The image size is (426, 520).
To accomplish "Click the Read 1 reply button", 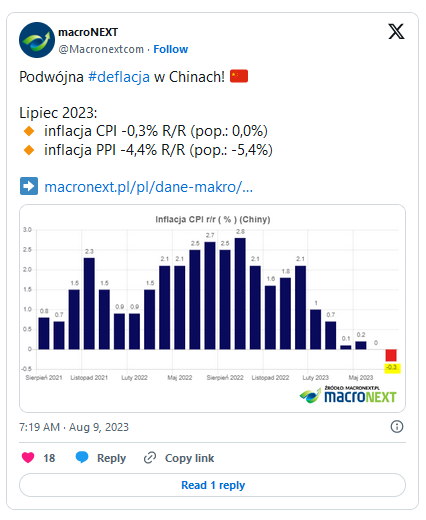I will 212,485.
